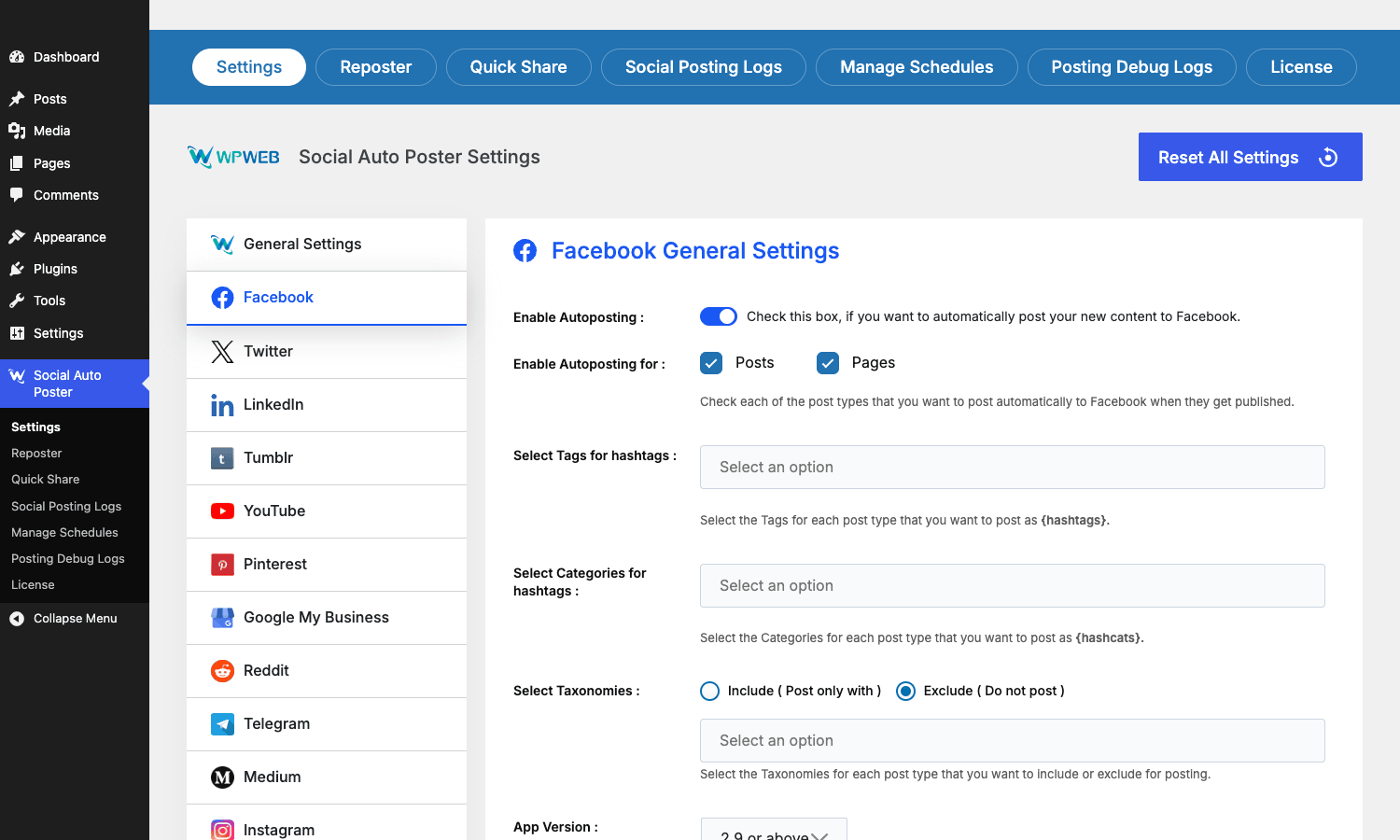Open Select Categories for hashtags dropdown
The width and height of the screenshot is (1400, 840).
point(1013,585)
